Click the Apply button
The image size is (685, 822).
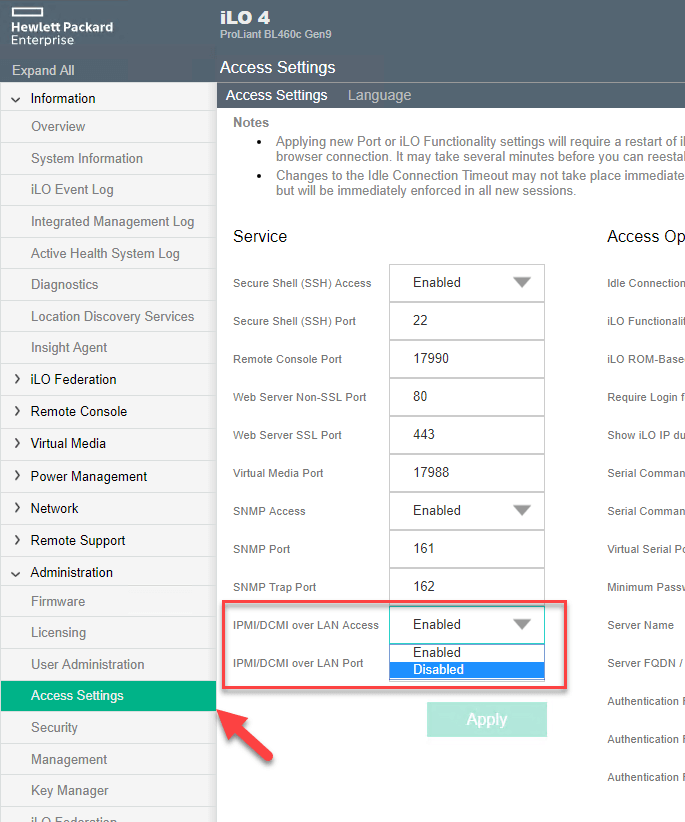486,719
